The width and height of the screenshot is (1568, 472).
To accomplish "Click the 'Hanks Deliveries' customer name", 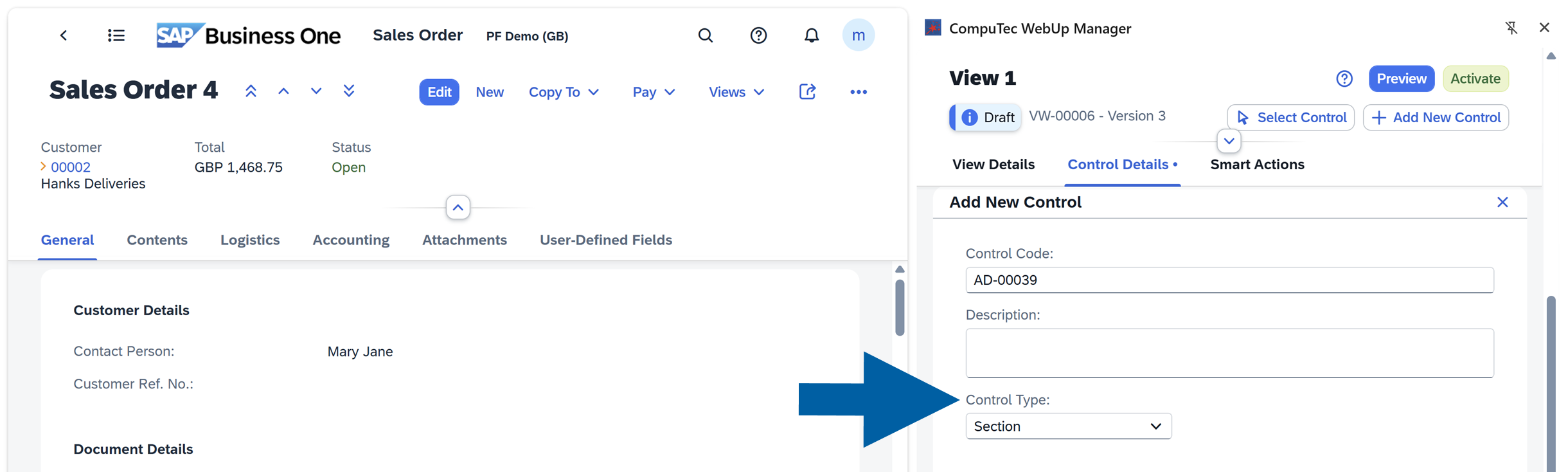I will 93,184.
